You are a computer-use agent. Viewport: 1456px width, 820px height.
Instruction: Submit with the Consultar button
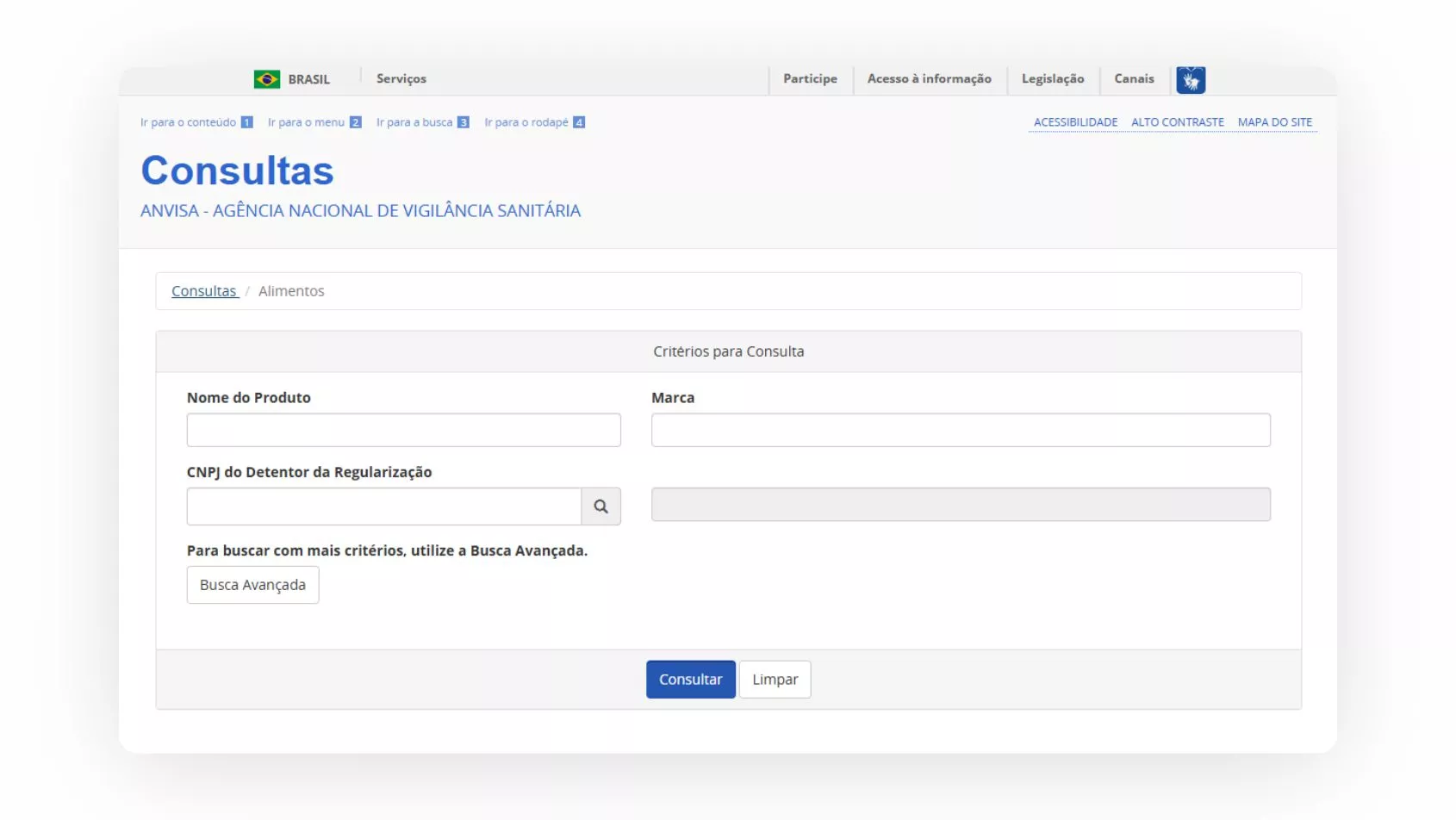tap(691, 680)
